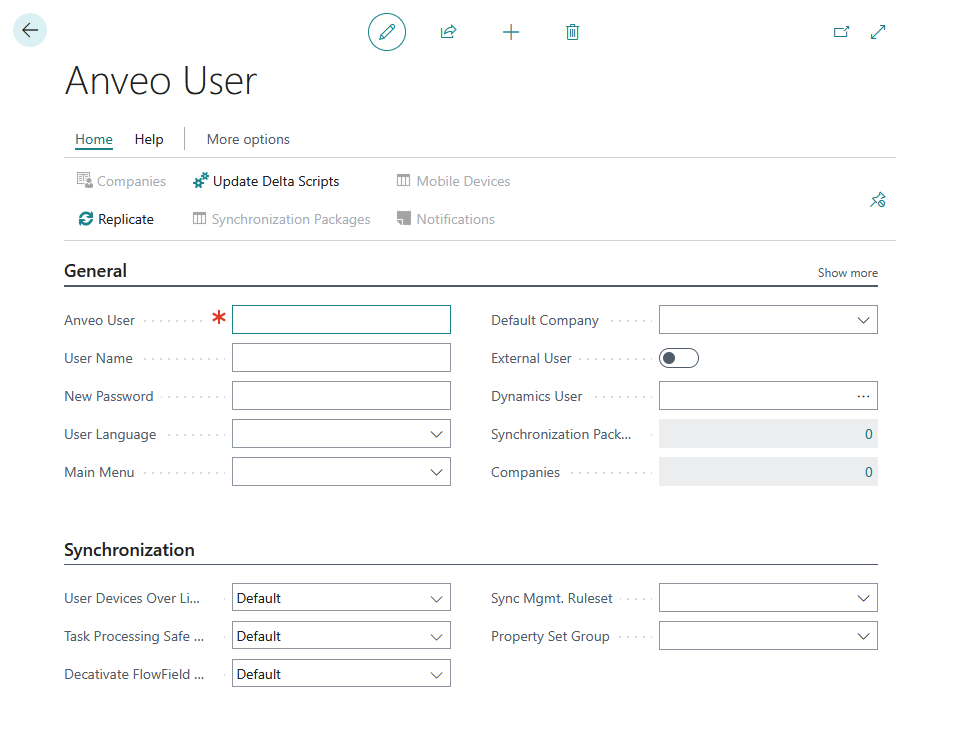Click the Update Delta Scripts gear icon

tap(201, 181)
